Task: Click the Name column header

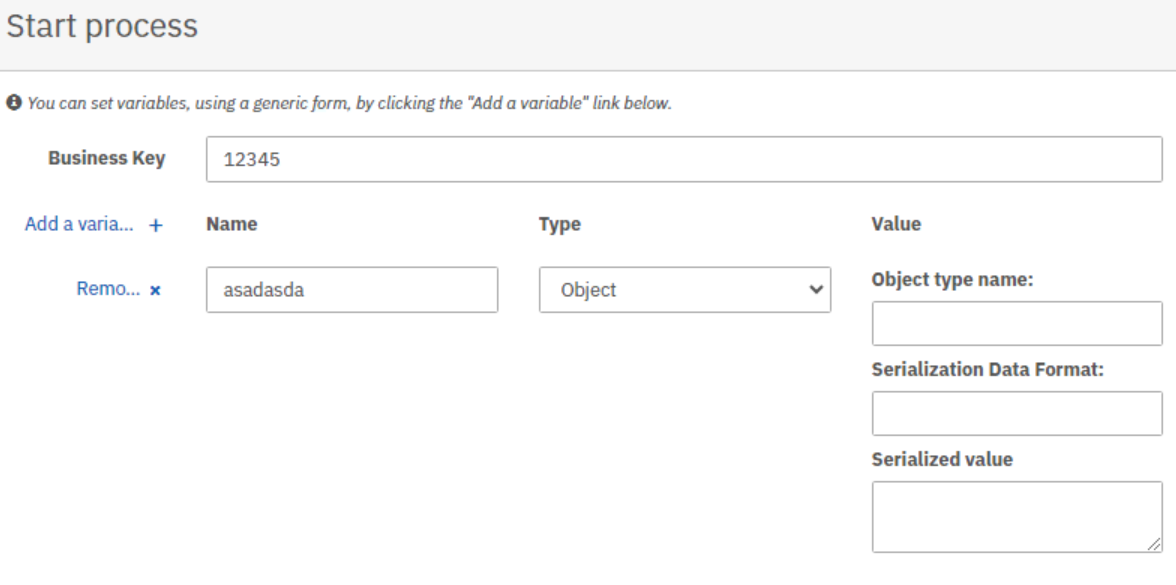Action: 232,224
